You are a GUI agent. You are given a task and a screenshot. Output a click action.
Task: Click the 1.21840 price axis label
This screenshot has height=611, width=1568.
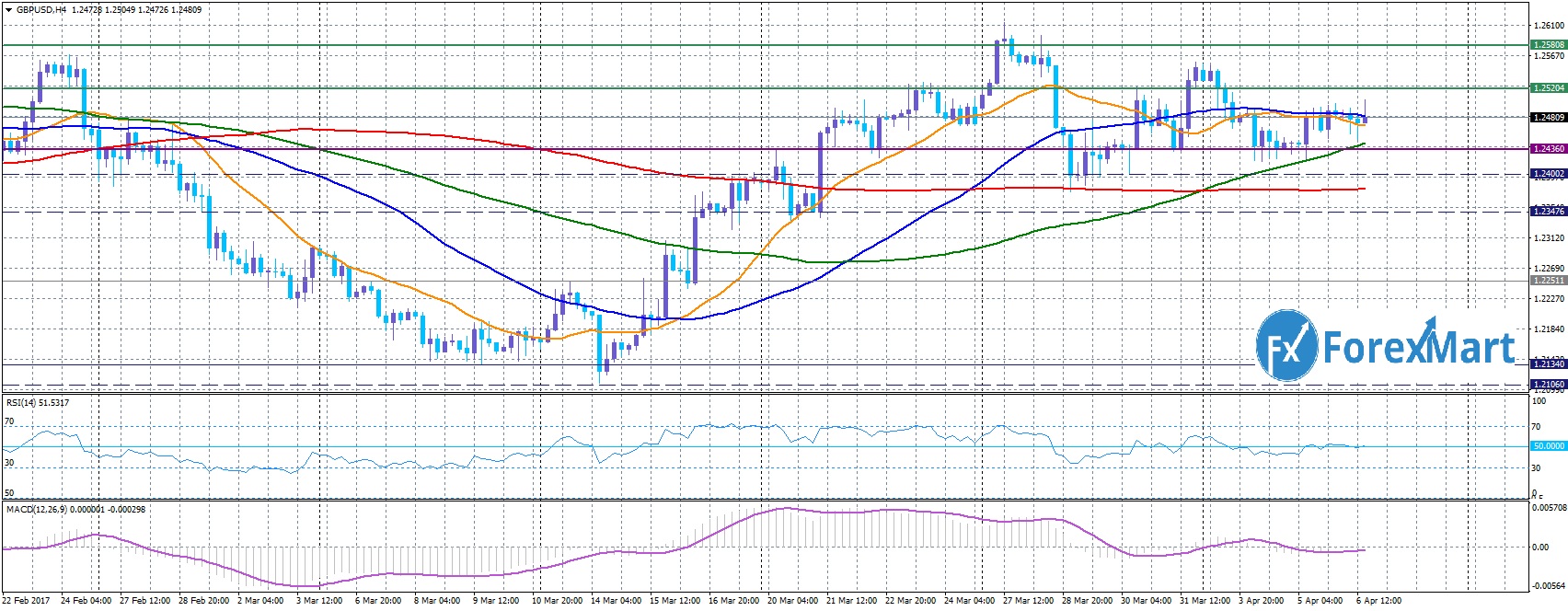coord(1551,329)
